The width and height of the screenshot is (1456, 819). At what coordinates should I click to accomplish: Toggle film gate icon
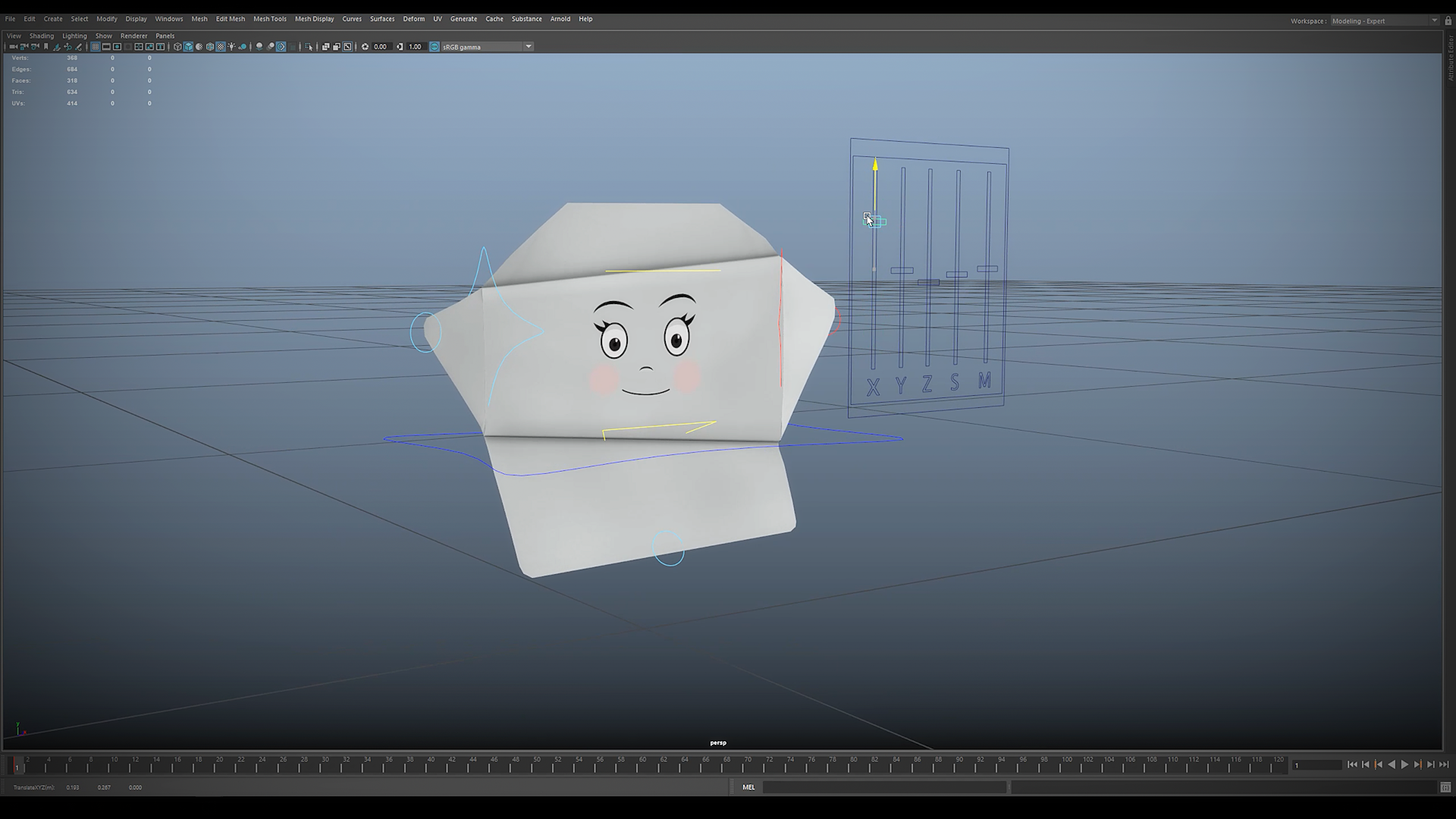pos(106,46)
